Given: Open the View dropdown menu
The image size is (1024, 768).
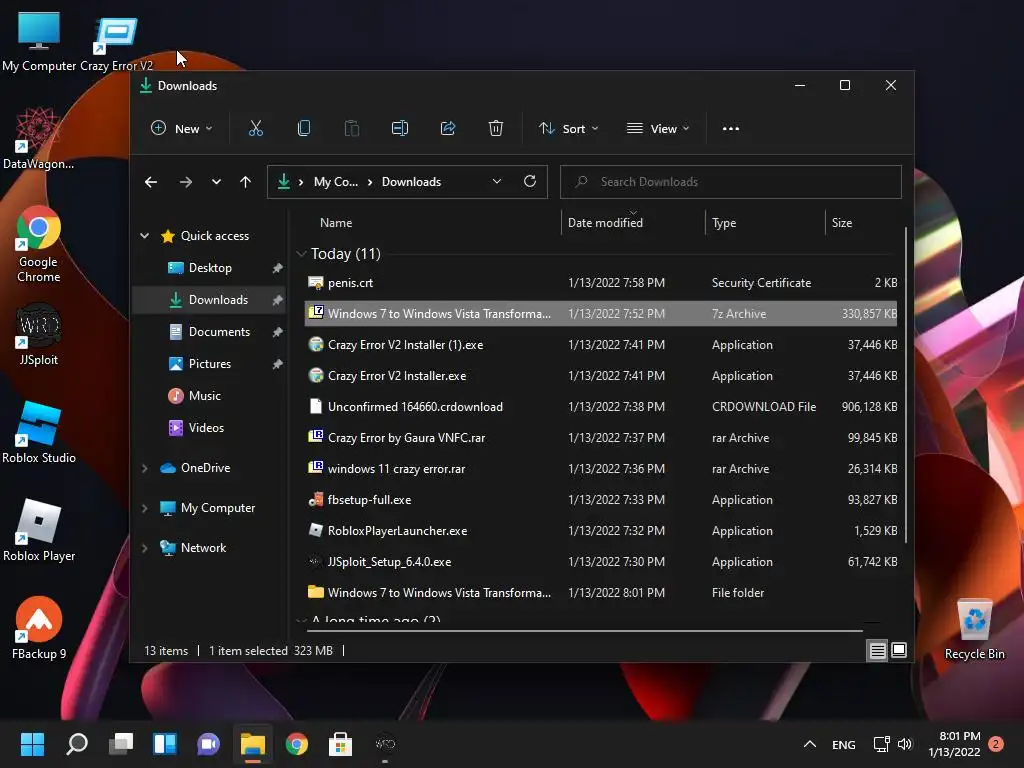Looking at the screenshot, I should click(x=658, y=129).
